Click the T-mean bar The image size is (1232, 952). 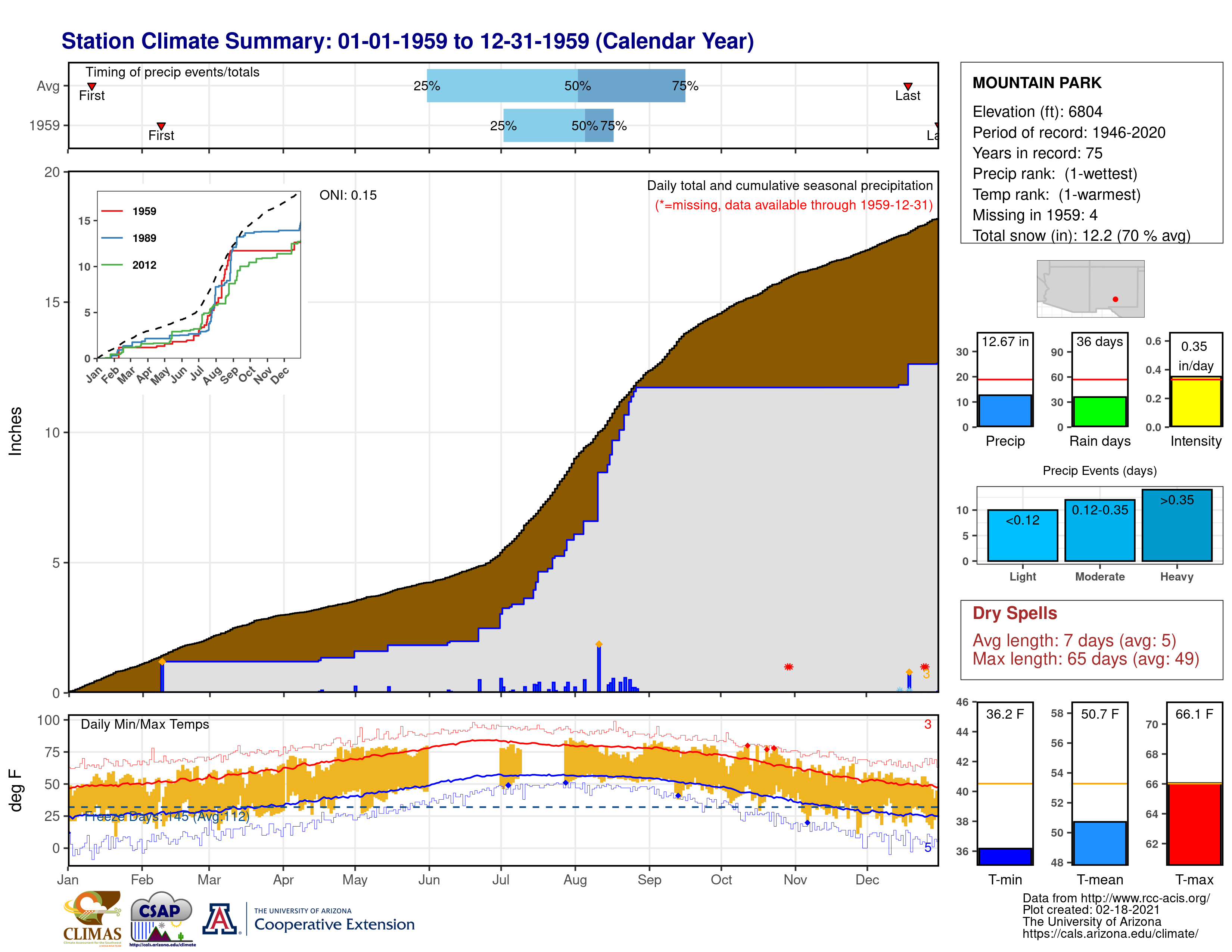(1099, 843)
